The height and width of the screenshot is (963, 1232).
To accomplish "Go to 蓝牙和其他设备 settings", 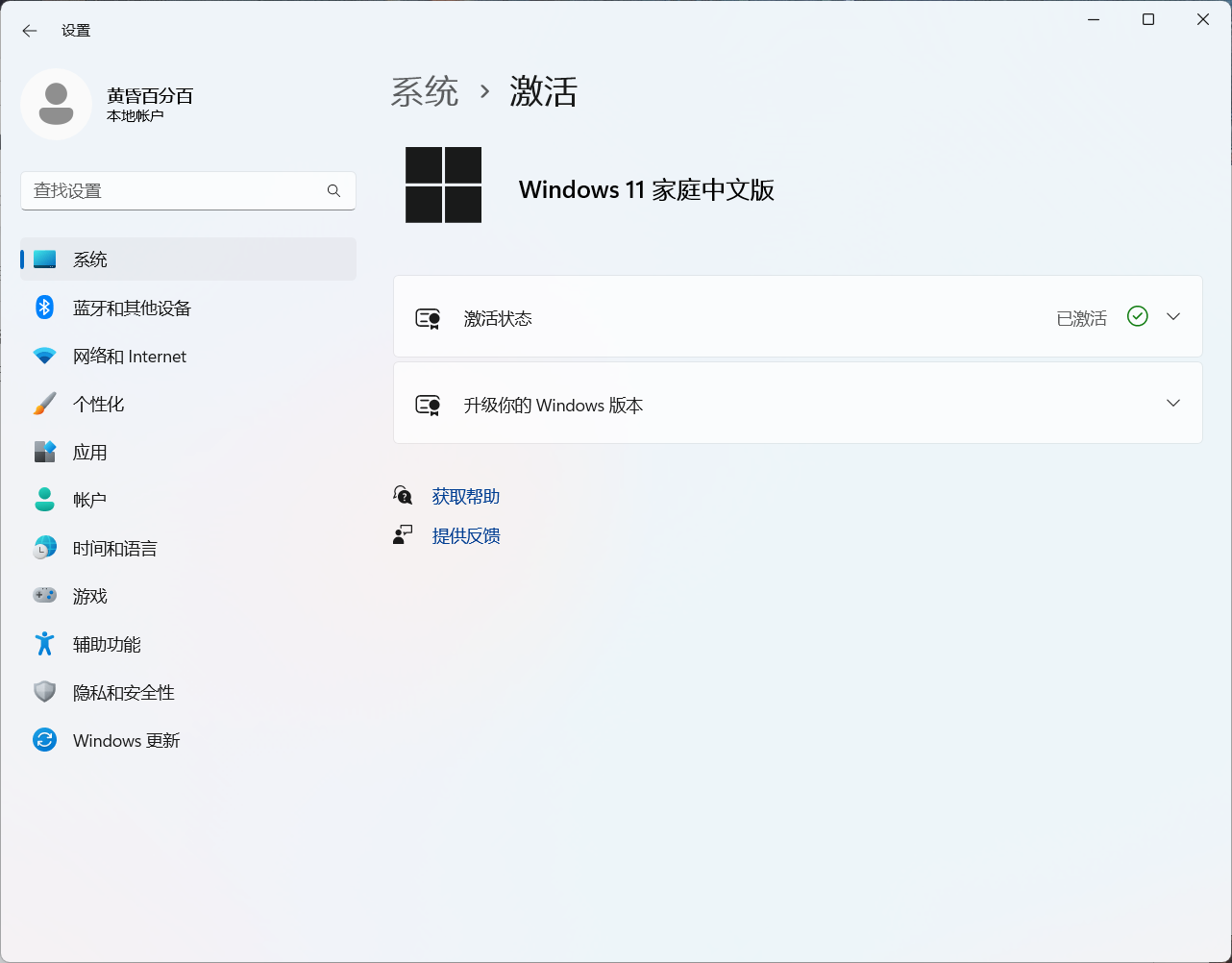I will pyautogui.click(x=188, y=308).
